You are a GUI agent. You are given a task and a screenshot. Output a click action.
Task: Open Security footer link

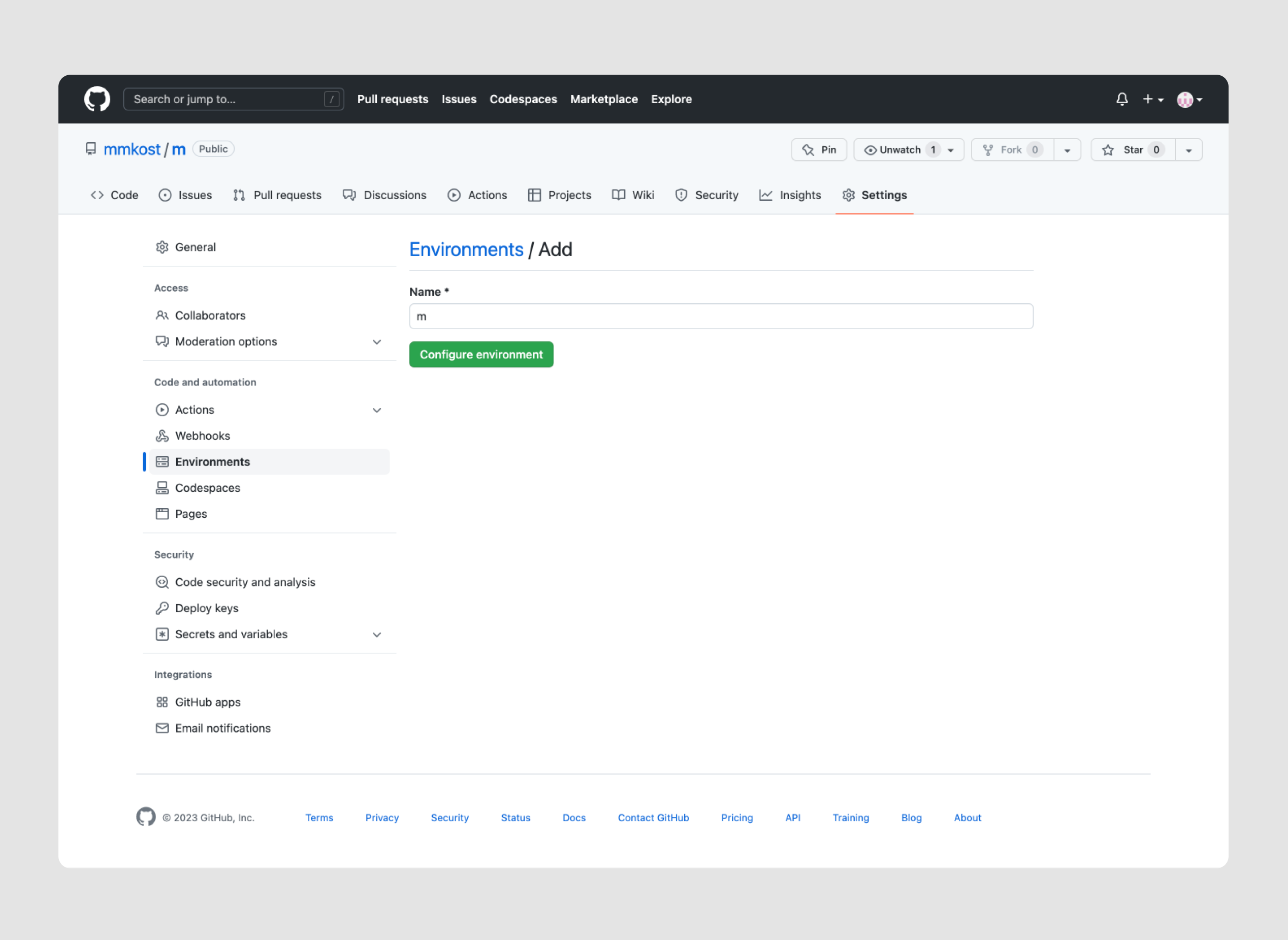[449, 818]
